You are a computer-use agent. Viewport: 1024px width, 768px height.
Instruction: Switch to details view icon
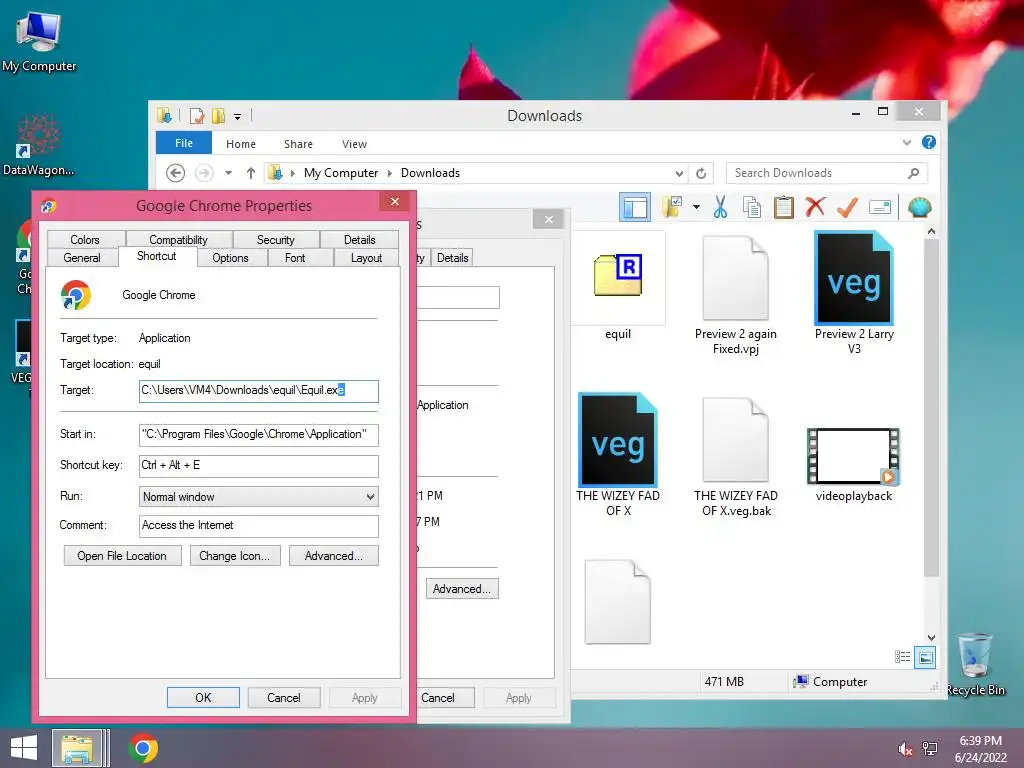point(903,657)
